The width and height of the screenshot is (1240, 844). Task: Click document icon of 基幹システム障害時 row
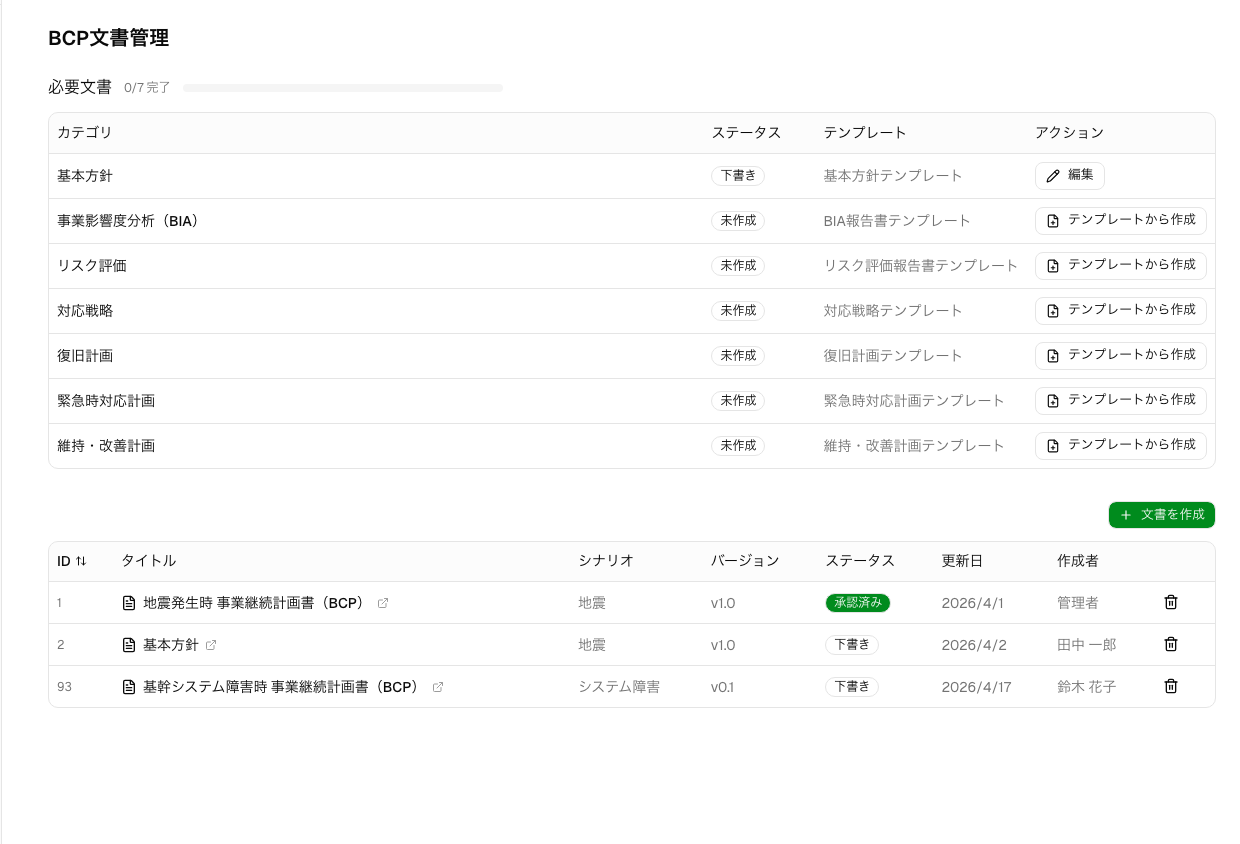[x=128, y=687]
